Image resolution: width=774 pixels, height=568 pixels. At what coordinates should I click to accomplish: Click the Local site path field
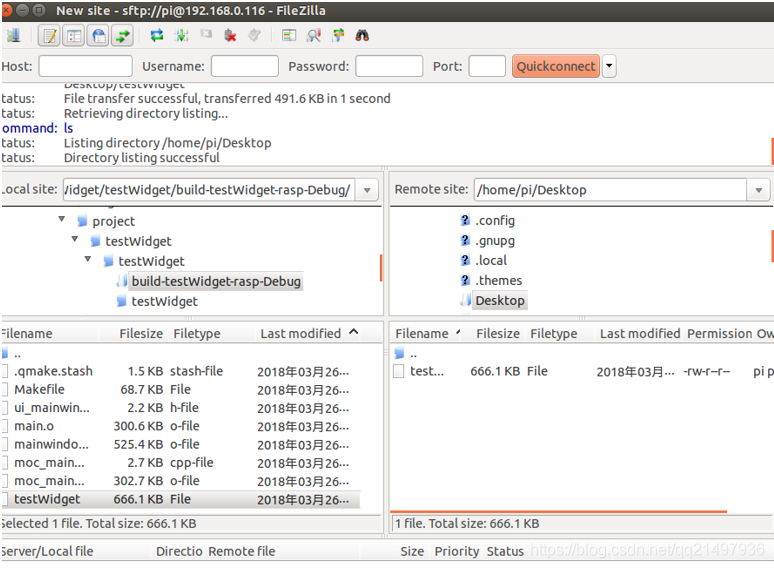point(209,190)
